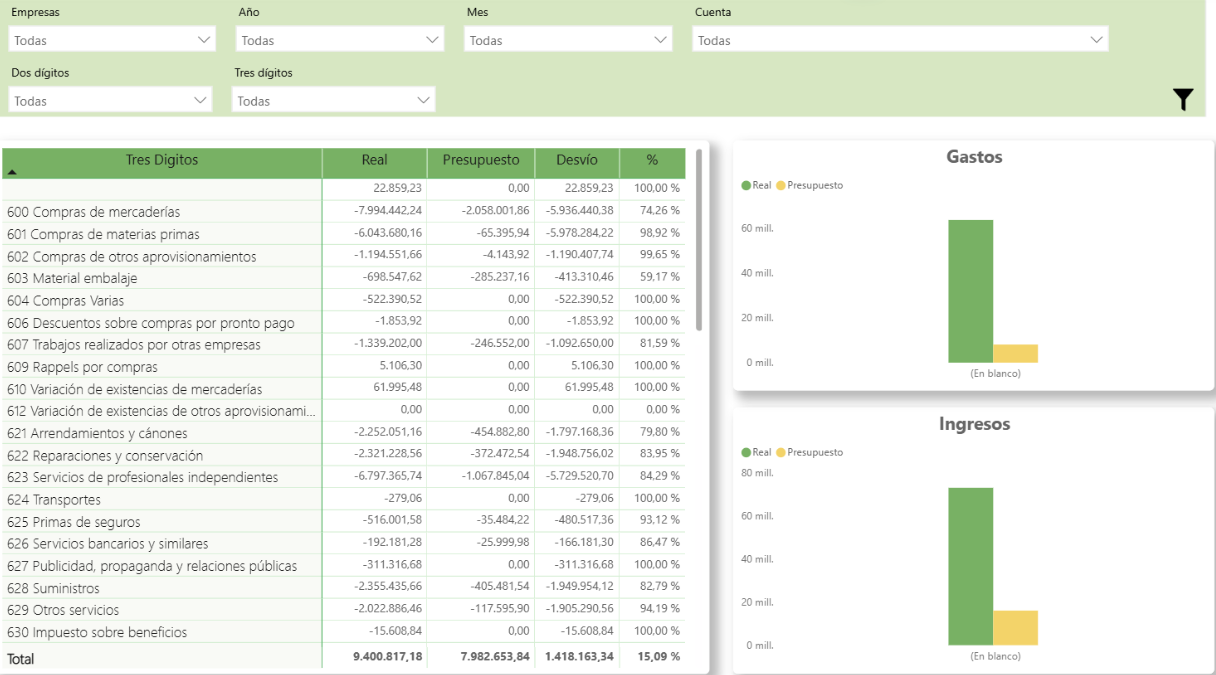
Task: Toggle the Real legend marker in Ingresos
Action: [746, 452]
